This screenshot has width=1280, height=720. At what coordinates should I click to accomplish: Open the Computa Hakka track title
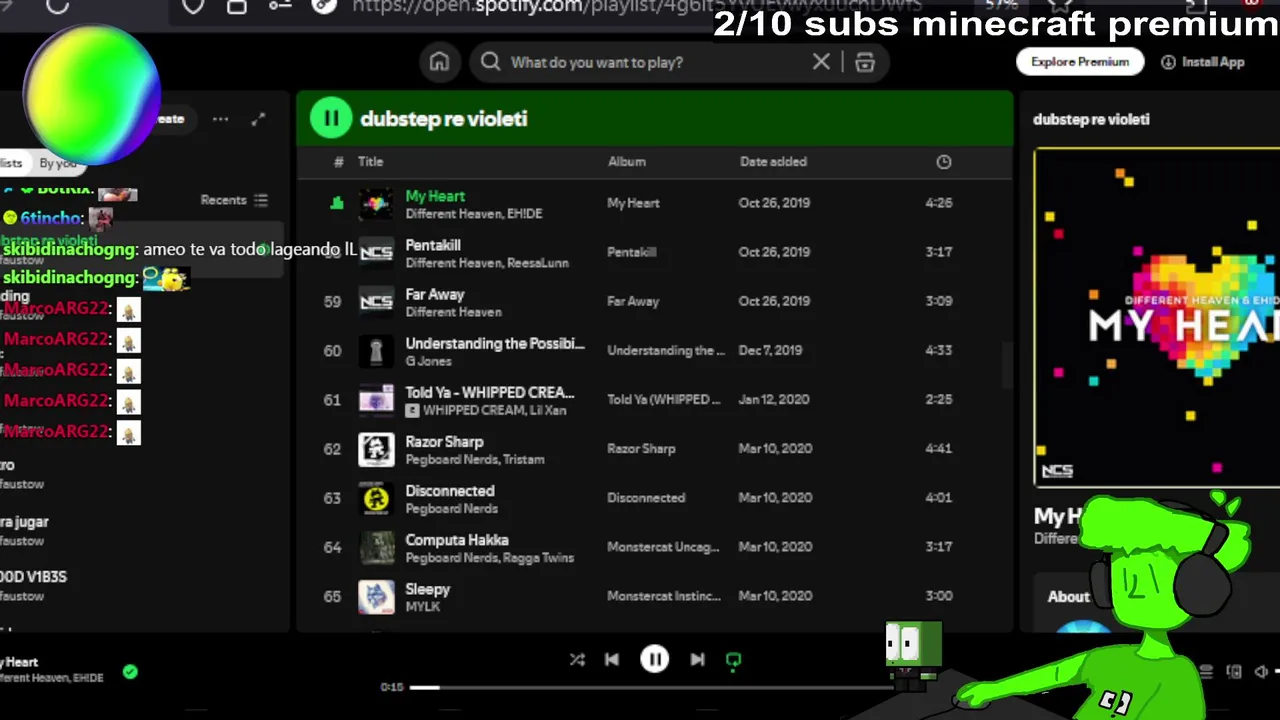(457, 540)
